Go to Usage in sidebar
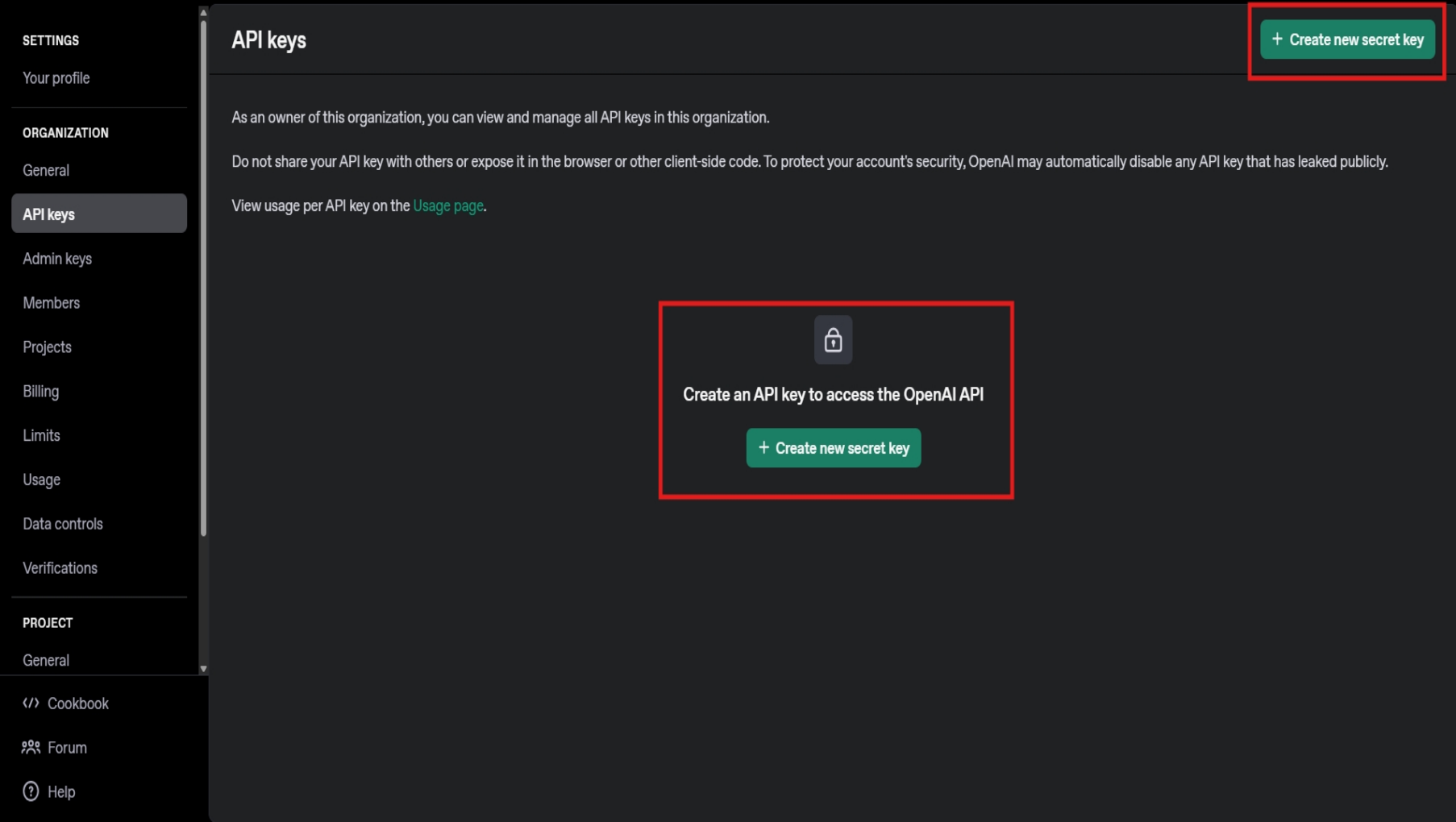Screen dimensions: 1456x822 click(x=42, y=480)
